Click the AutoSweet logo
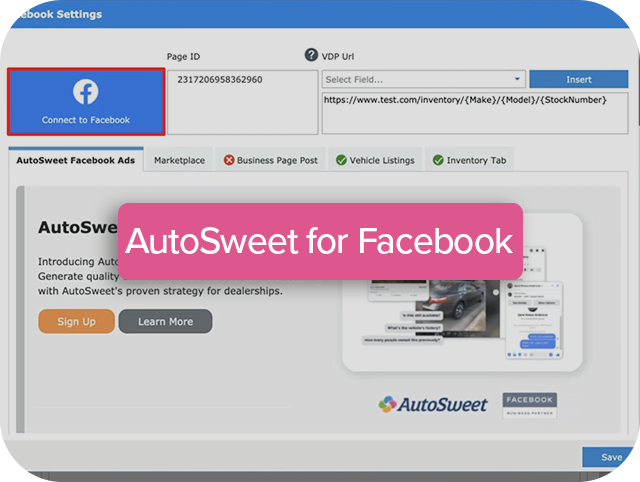 tap(433, 404)
